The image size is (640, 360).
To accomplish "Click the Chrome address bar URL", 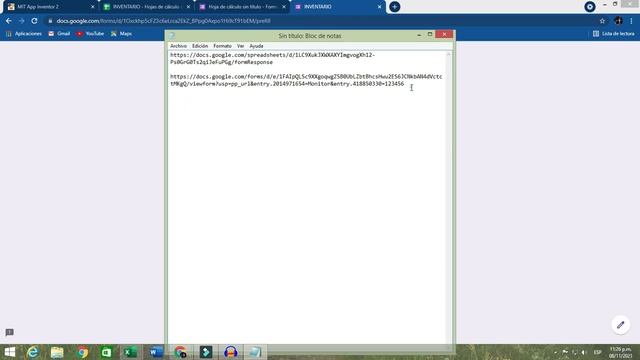I will click(163, 21).
